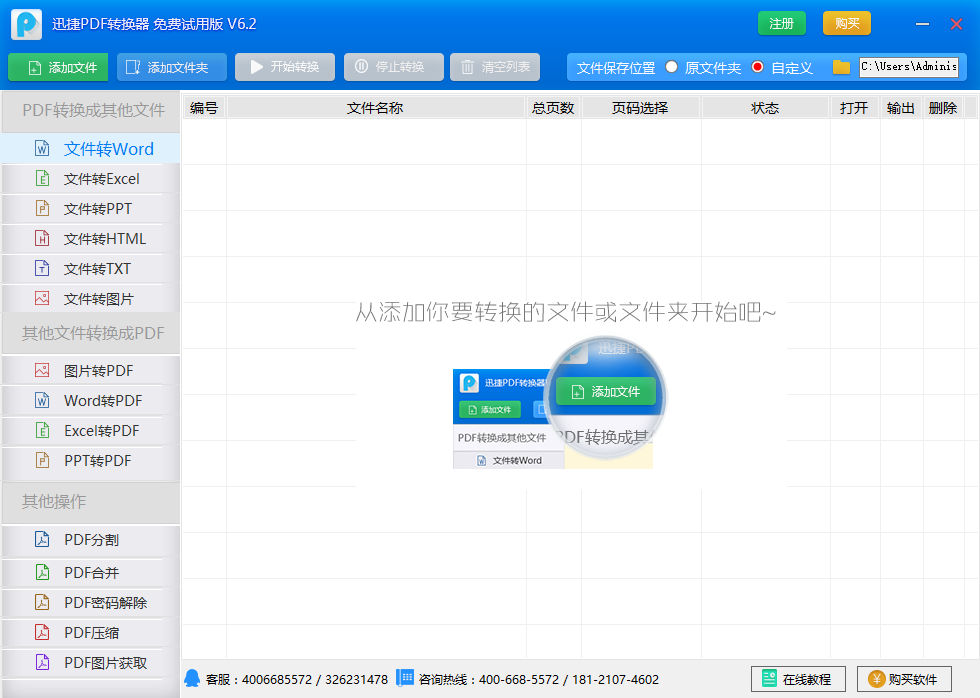
Task: Enable the 自定义 save location option
Action: pyautogui.click(x=760, y=67)
